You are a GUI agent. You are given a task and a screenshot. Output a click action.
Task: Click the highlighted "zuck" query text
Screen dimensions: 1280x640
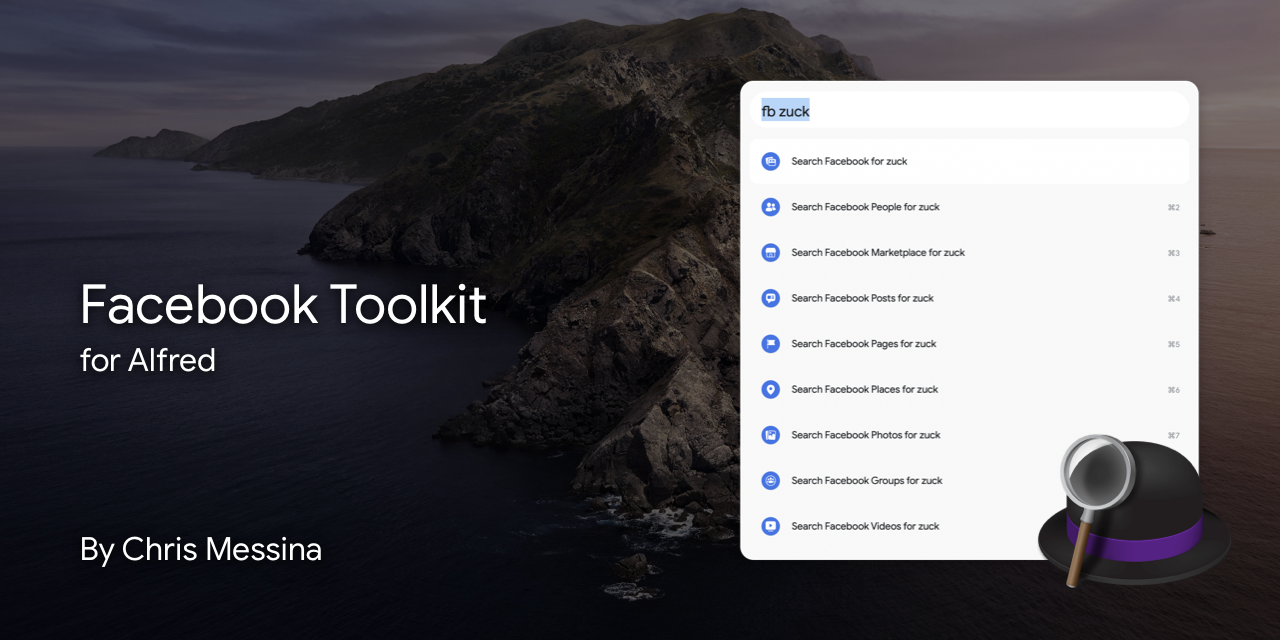click(795, 111)
